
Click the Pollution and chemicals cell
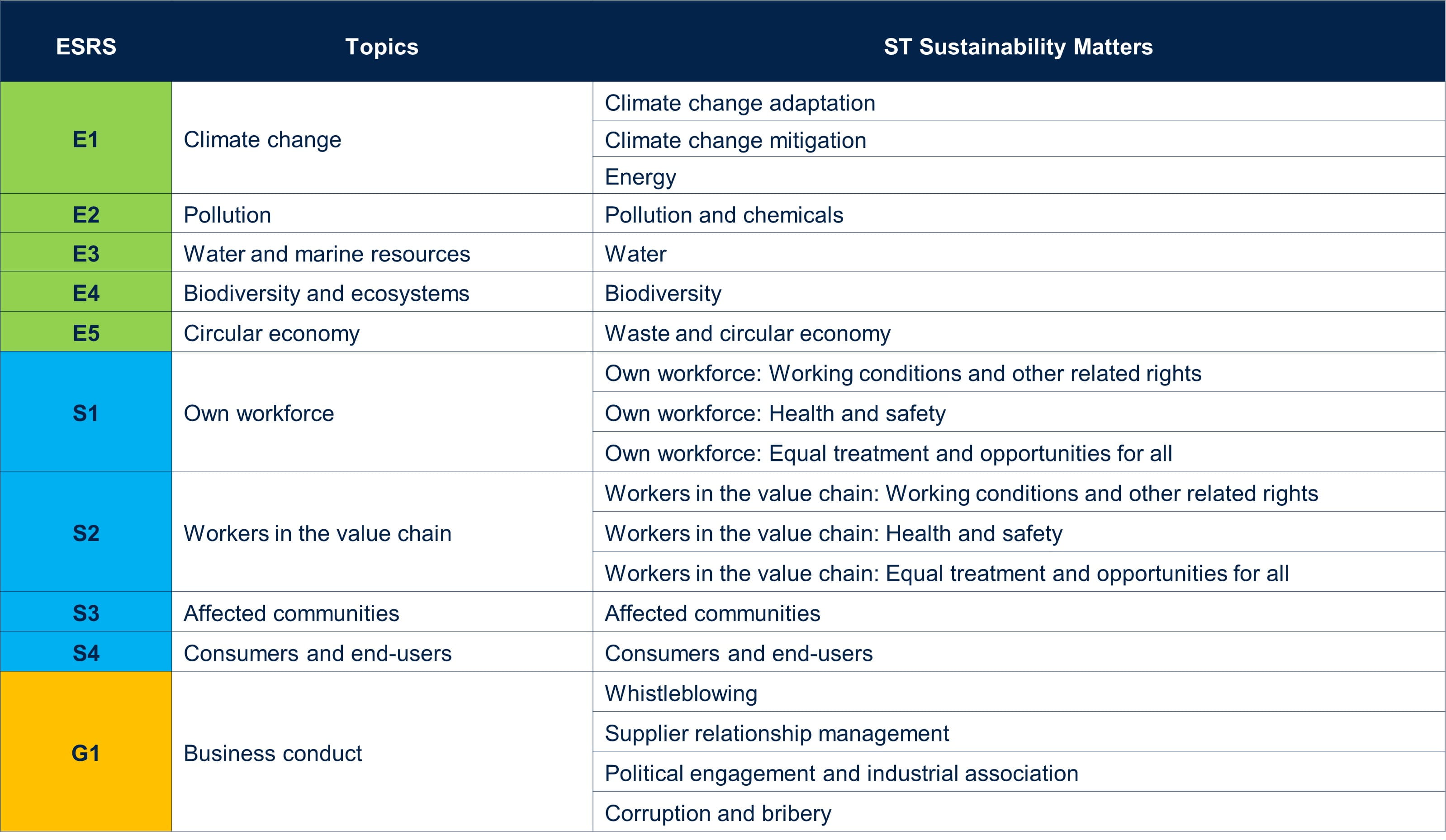(724, 214)
